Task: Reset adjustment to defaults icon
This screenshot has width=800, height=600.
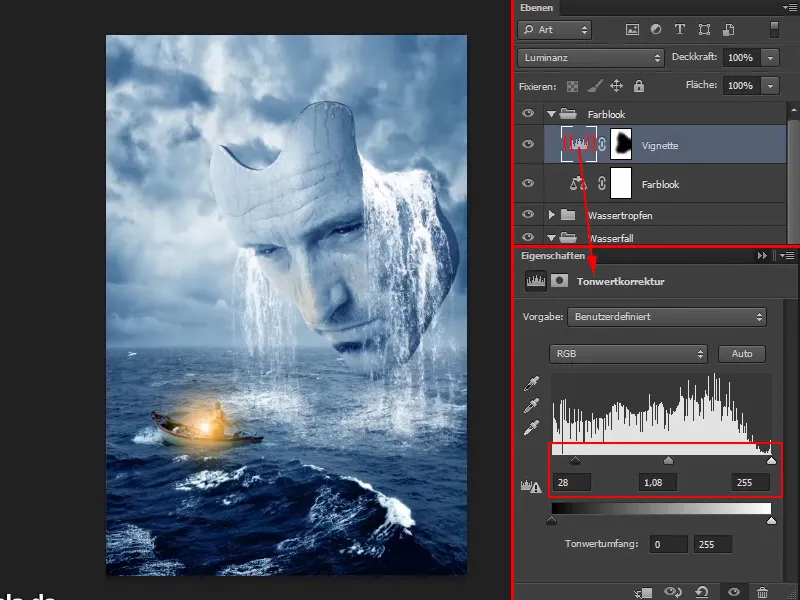Action: pos(702,592)
